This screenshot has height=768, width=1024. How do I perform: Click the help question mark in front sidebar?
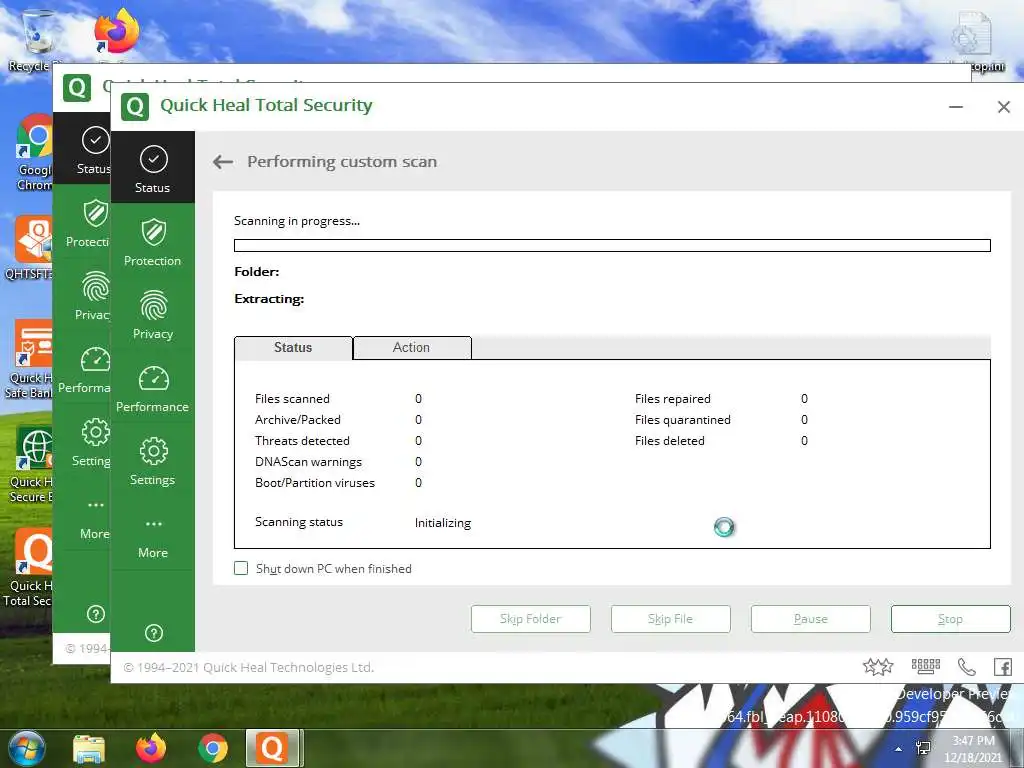coord(153,633)
